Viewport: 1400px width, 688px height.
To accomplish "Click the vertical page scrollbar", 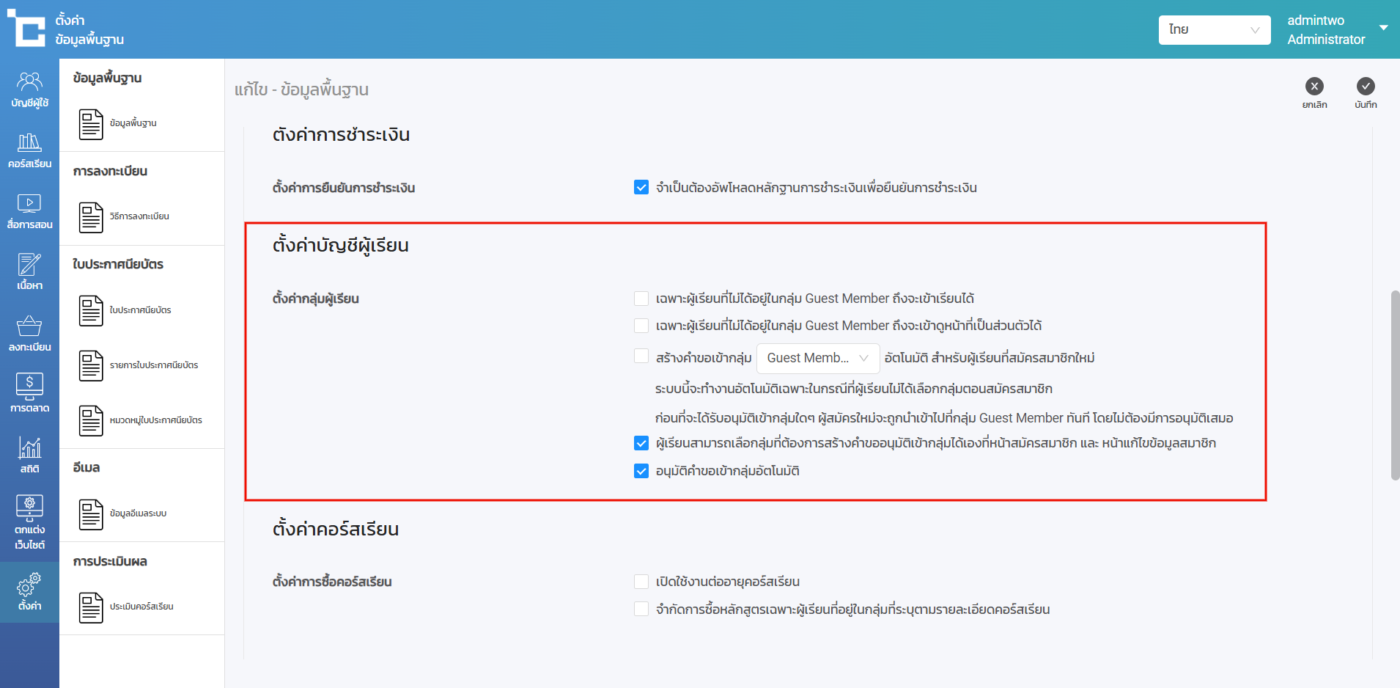I will [1394, 385].
